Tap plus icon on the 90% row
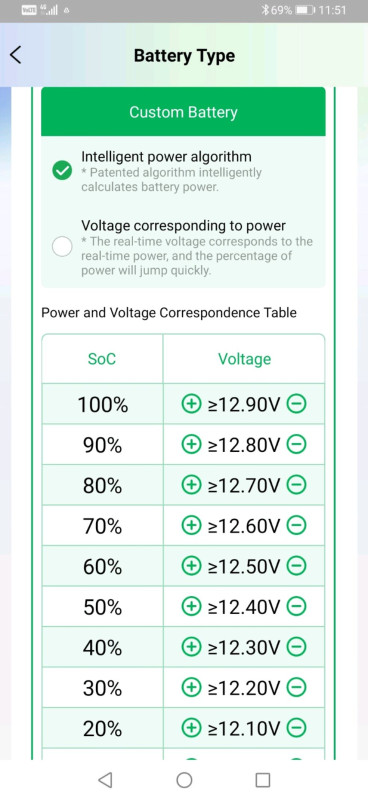 click(x=191, y=445)
